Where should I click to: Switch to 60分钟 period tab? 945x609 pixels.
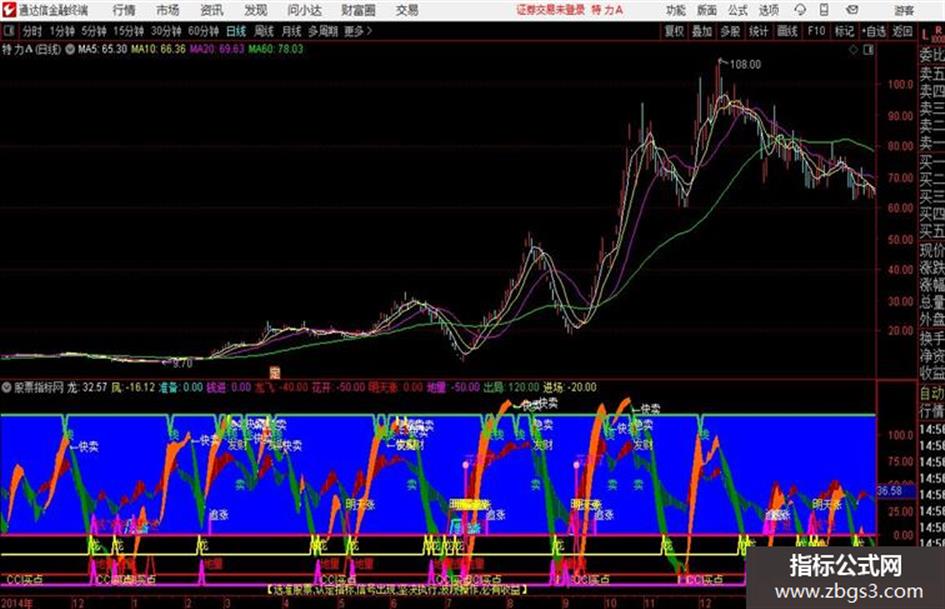[x=204, y=31]
